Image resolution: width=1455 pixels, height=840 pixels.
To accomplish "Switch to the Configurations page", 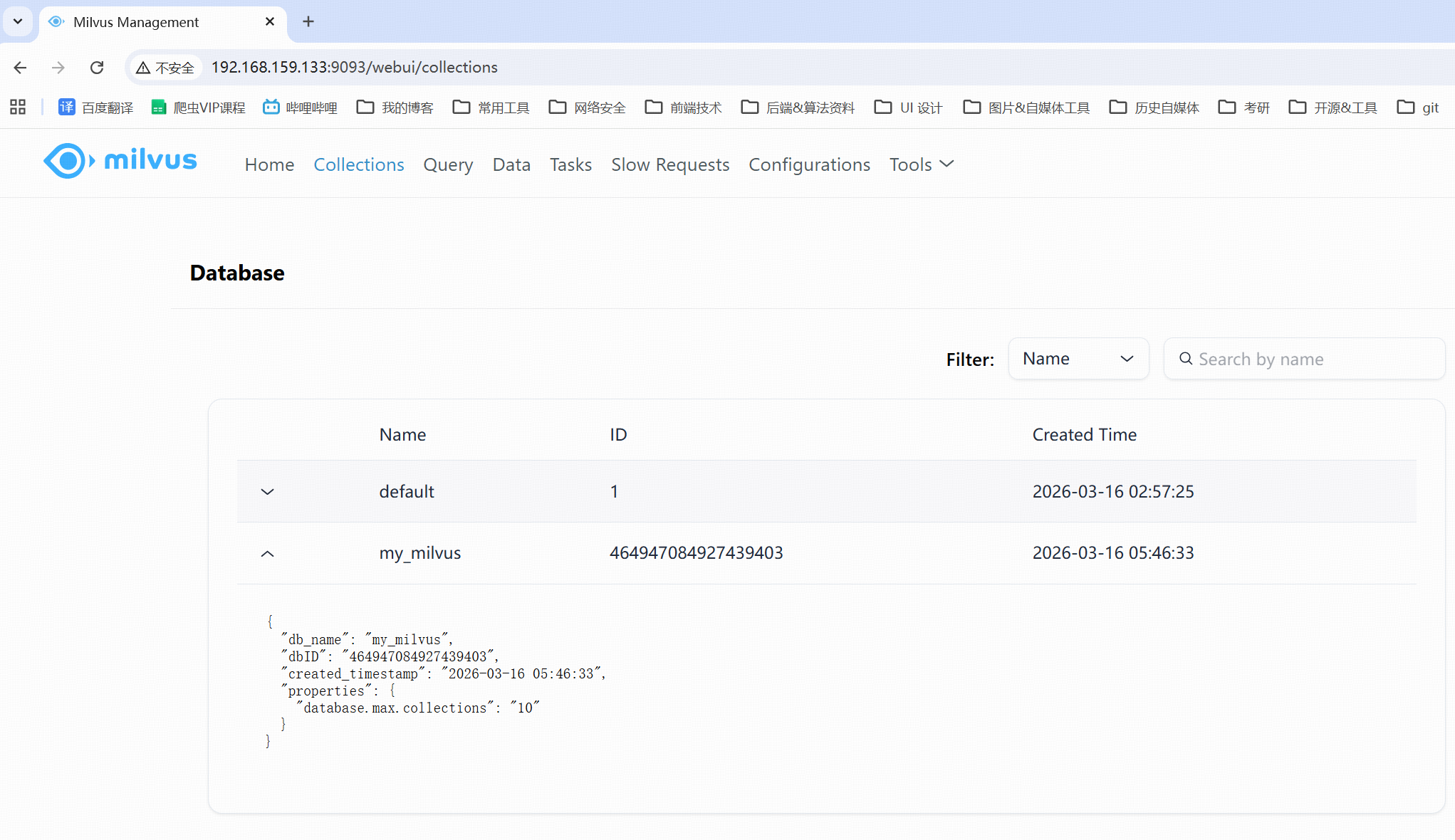I will 809,164.
